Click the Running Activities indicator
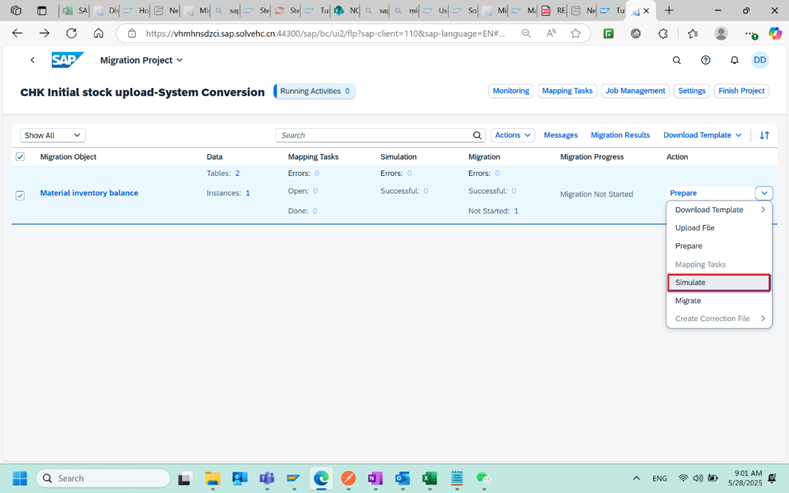The image size is (789, 493). [314, 91]
